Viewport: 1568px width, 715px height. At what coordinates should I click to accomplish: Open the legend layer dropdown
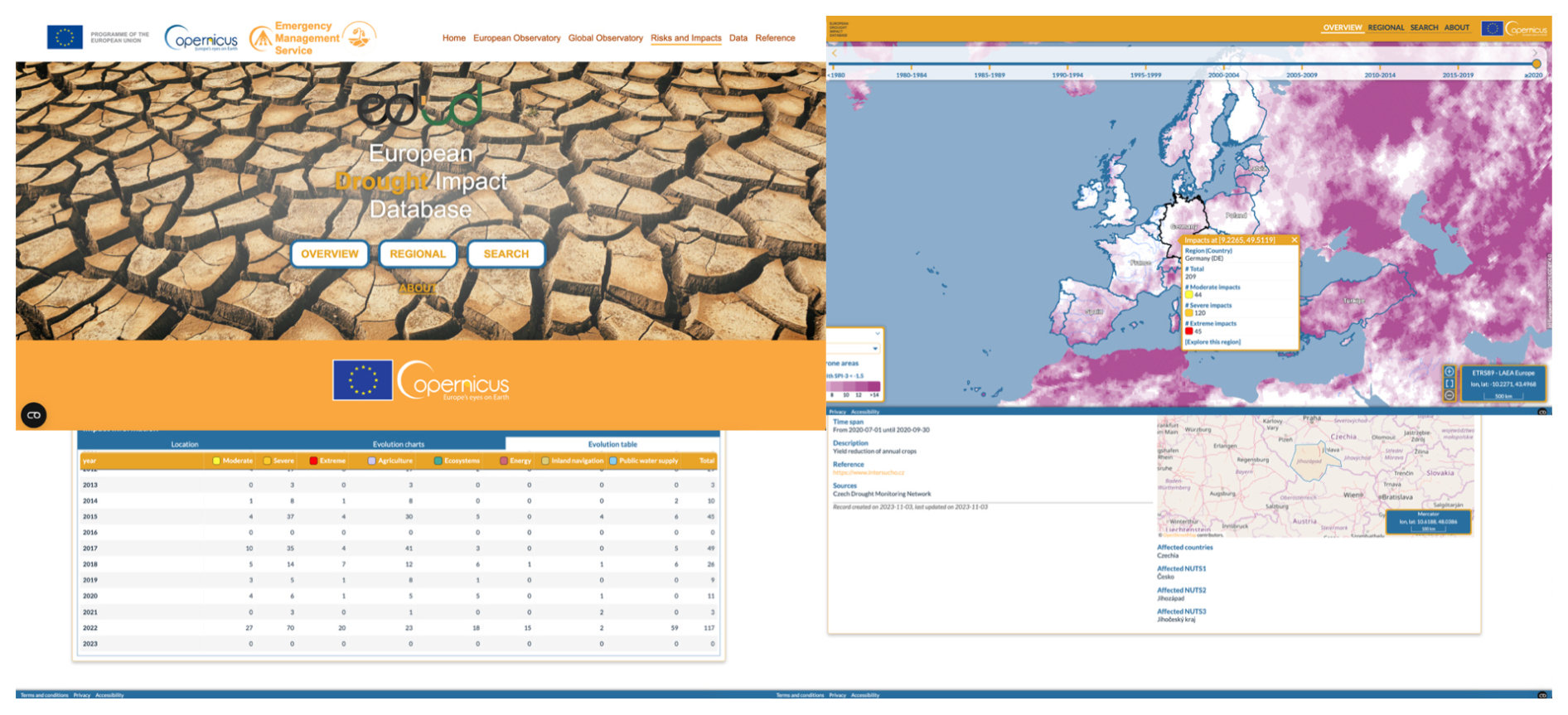[x=874, y=349]
